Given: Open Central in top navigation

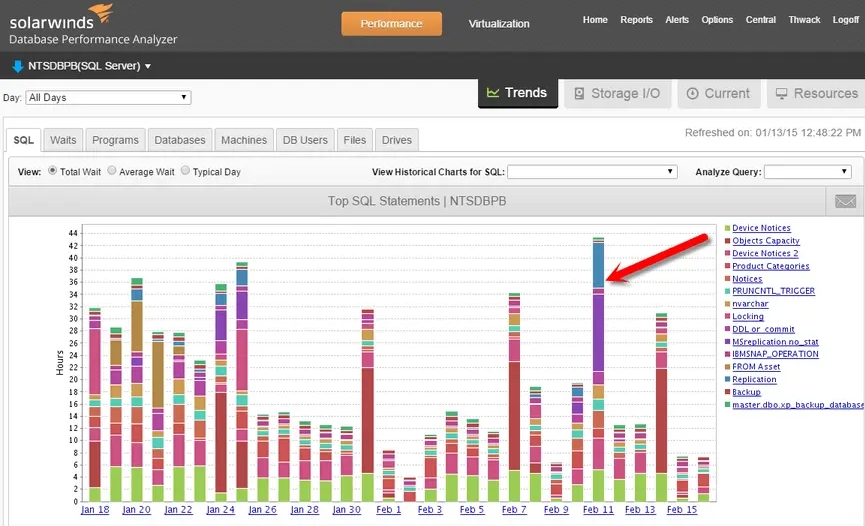Looking at the screenshot, I should pos(760,20).
